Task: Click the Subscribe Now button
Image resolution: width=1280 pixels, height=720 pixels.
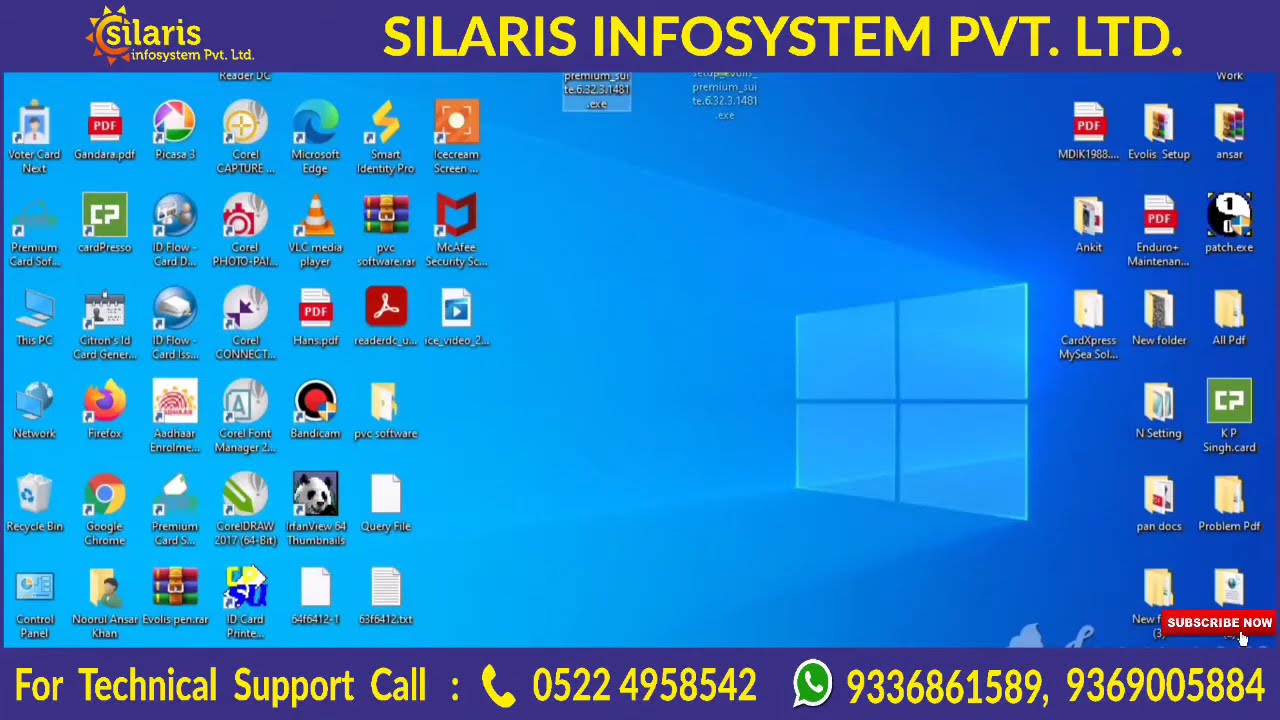Action: click(x=1219, y=622)
